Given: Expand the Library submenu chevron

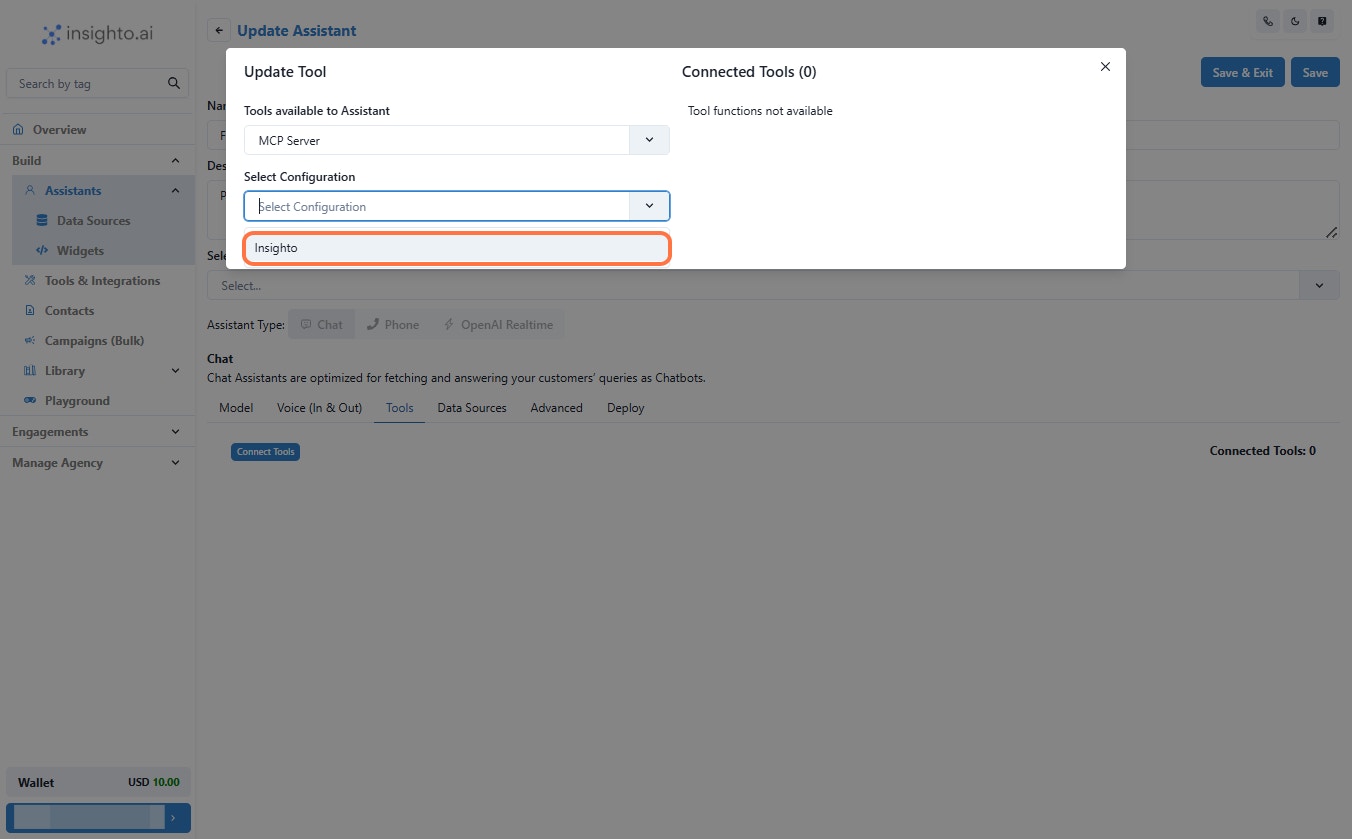Looking at the screenshot, I should point(176,371).
